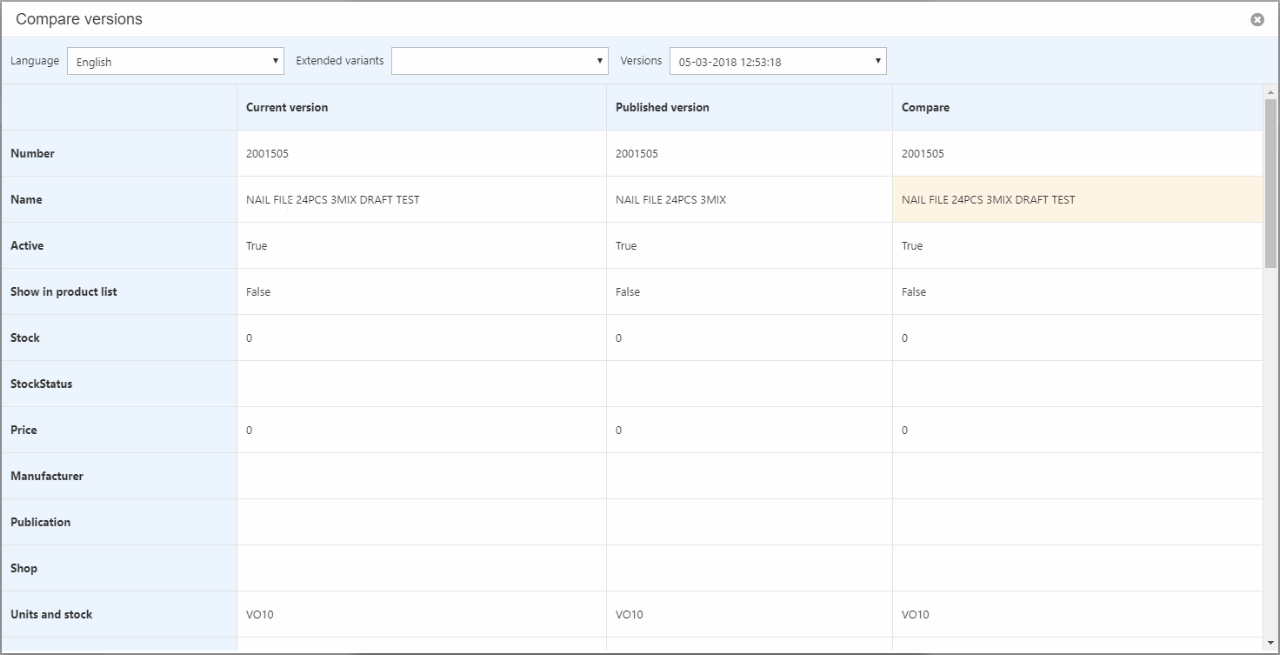Click the StockStatus row label
This screenshot has width=1280, height=655.
coord(41,384)
